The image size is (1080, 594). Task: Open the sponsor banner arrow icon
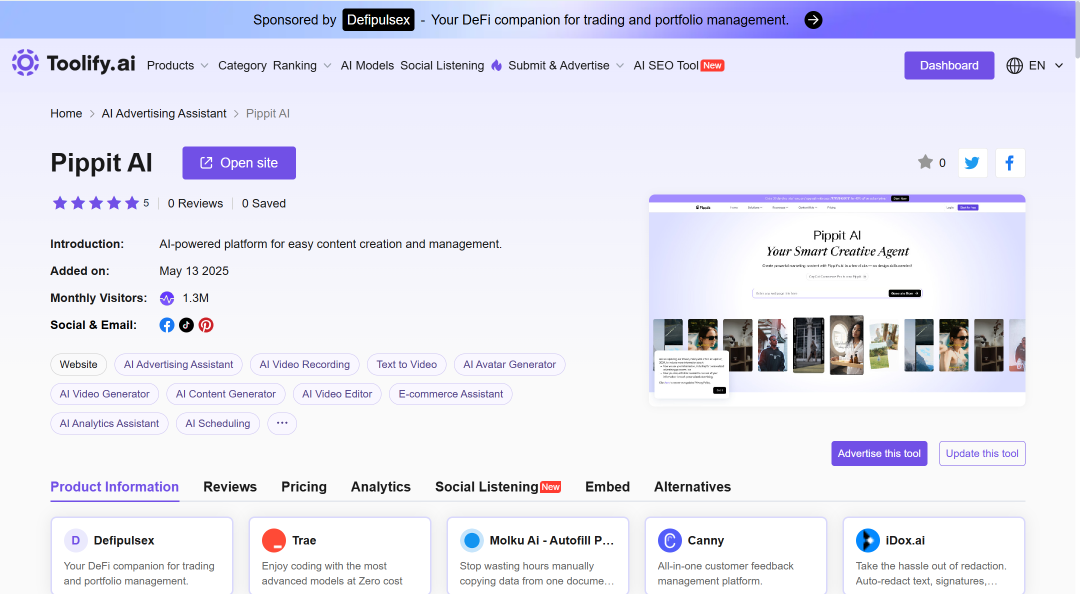(x=813, y=20)
